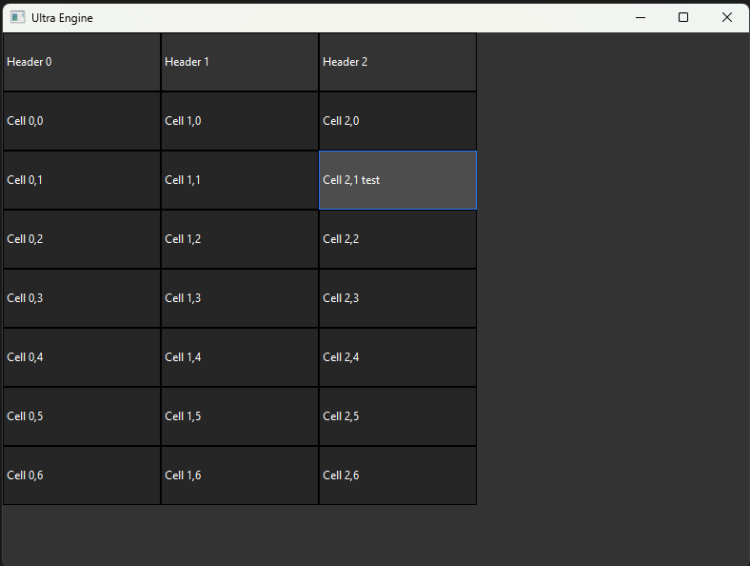Click Cell 0,6 in the bottom row
The height and width of the screenshot is (566, 750).
pos(81,475)
